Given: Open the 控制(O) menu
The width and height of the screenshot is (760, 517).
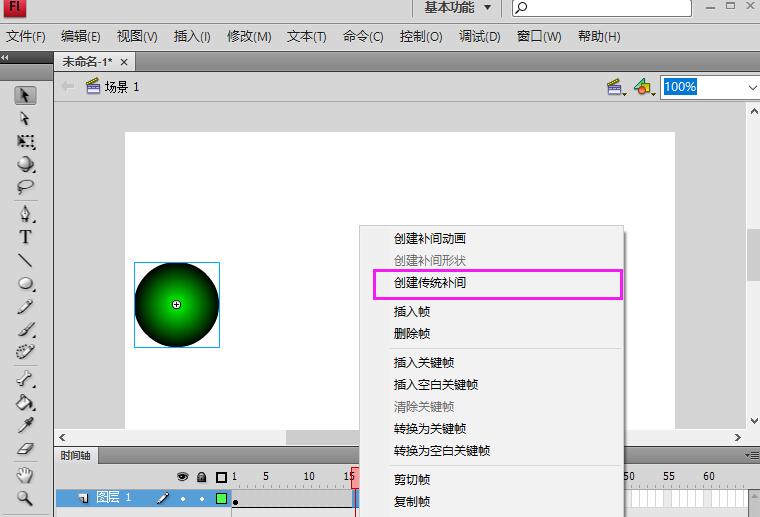Looking at the screenshot, I should pyautogui.click(x=421, y=36).
